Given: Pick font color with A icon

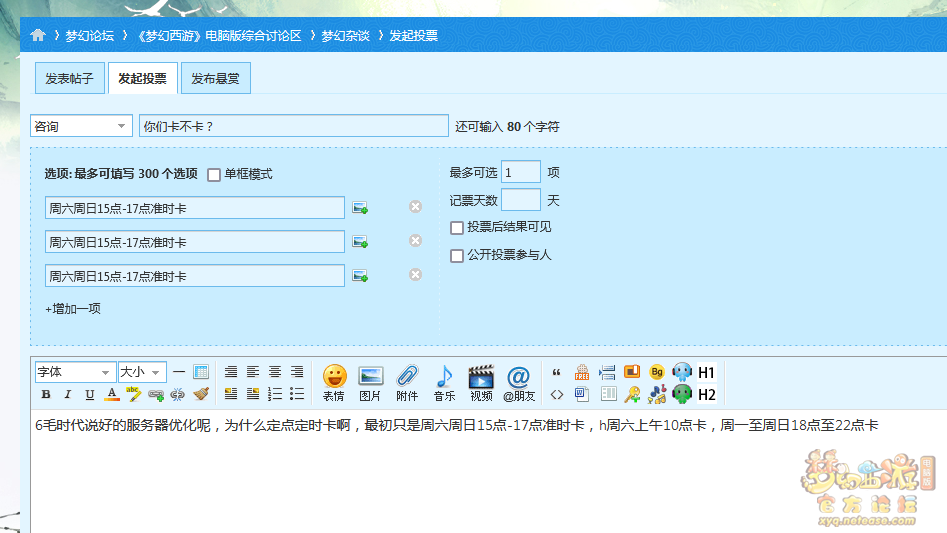Looking at the screenshot, I should pos(112,394).
